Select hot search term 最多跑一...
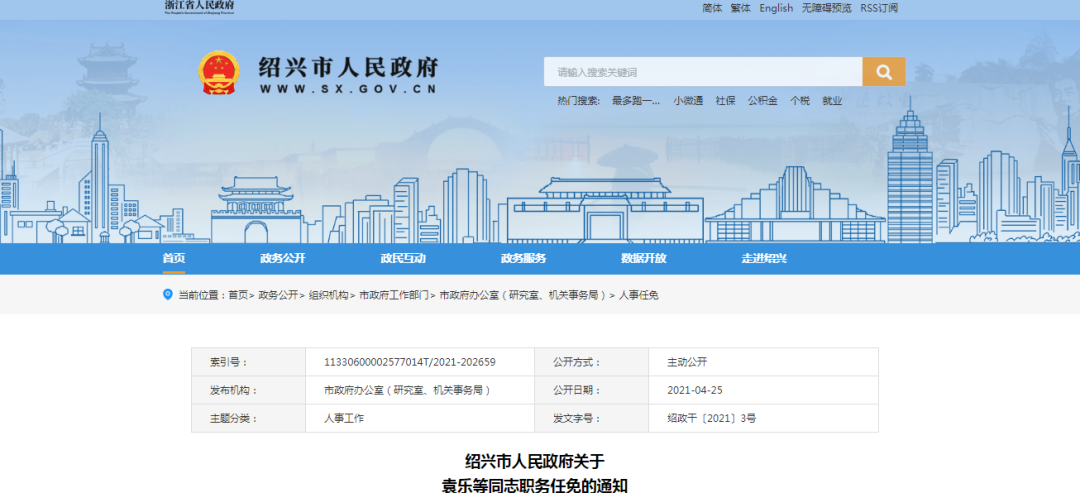This screenshot has width=1080, height=493. [636, 101]
